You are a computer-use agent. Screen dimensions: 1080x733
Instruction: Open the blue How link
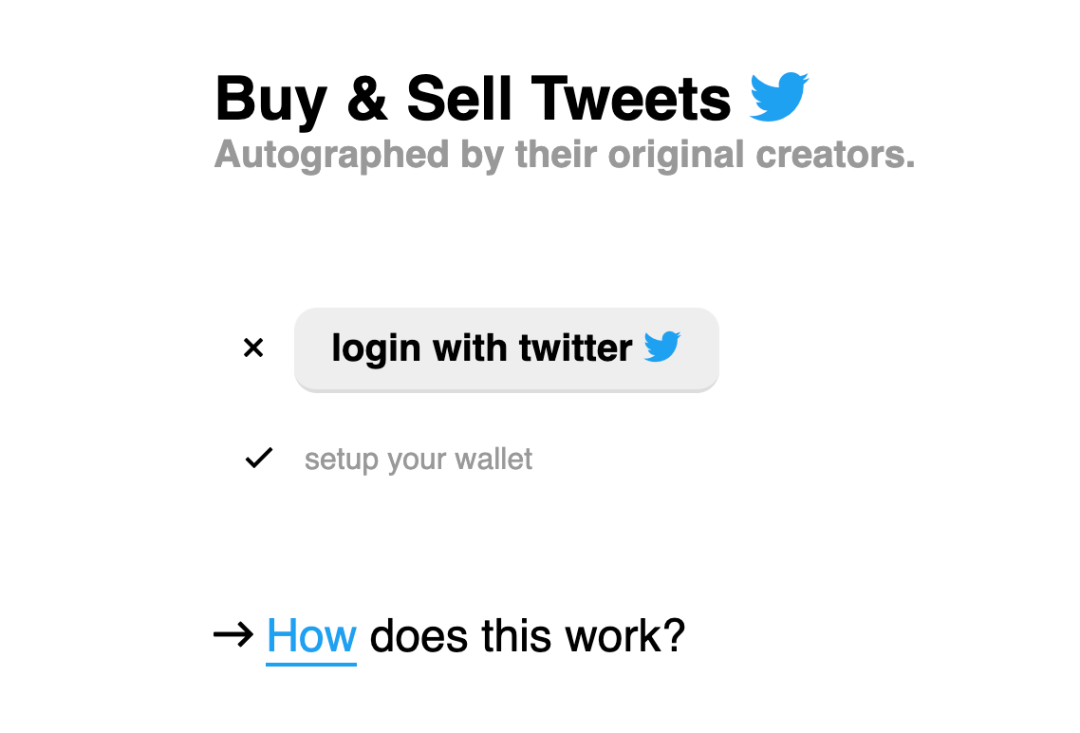(x=311, y=636)
